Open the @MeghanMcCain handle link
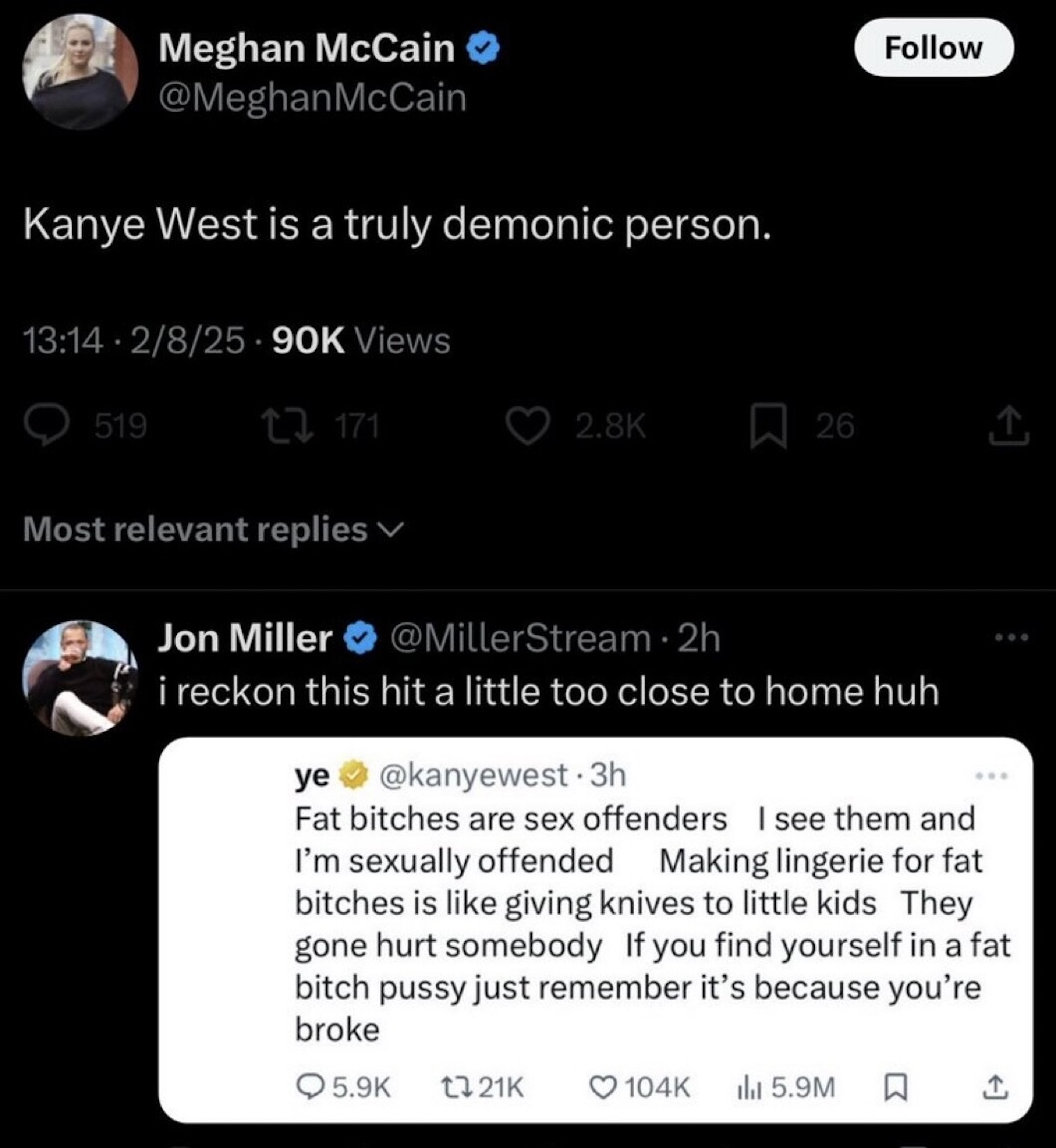The width and height of the screenshot is (1056, 1148). click(312, 98)
